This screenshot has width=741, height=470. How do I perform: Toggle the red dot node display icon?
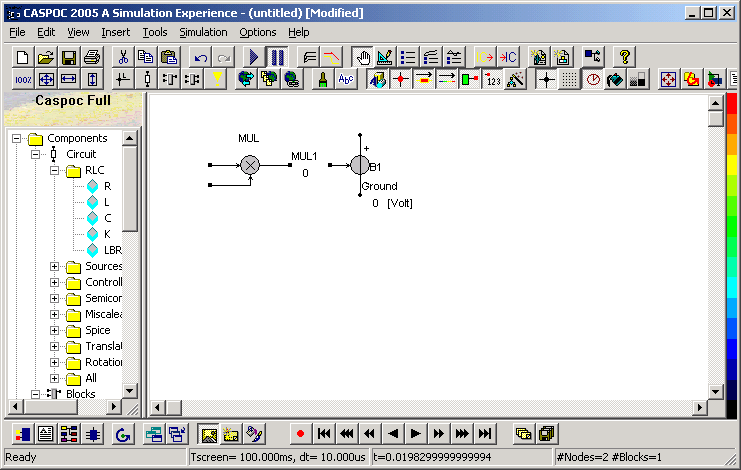[401, 79]
